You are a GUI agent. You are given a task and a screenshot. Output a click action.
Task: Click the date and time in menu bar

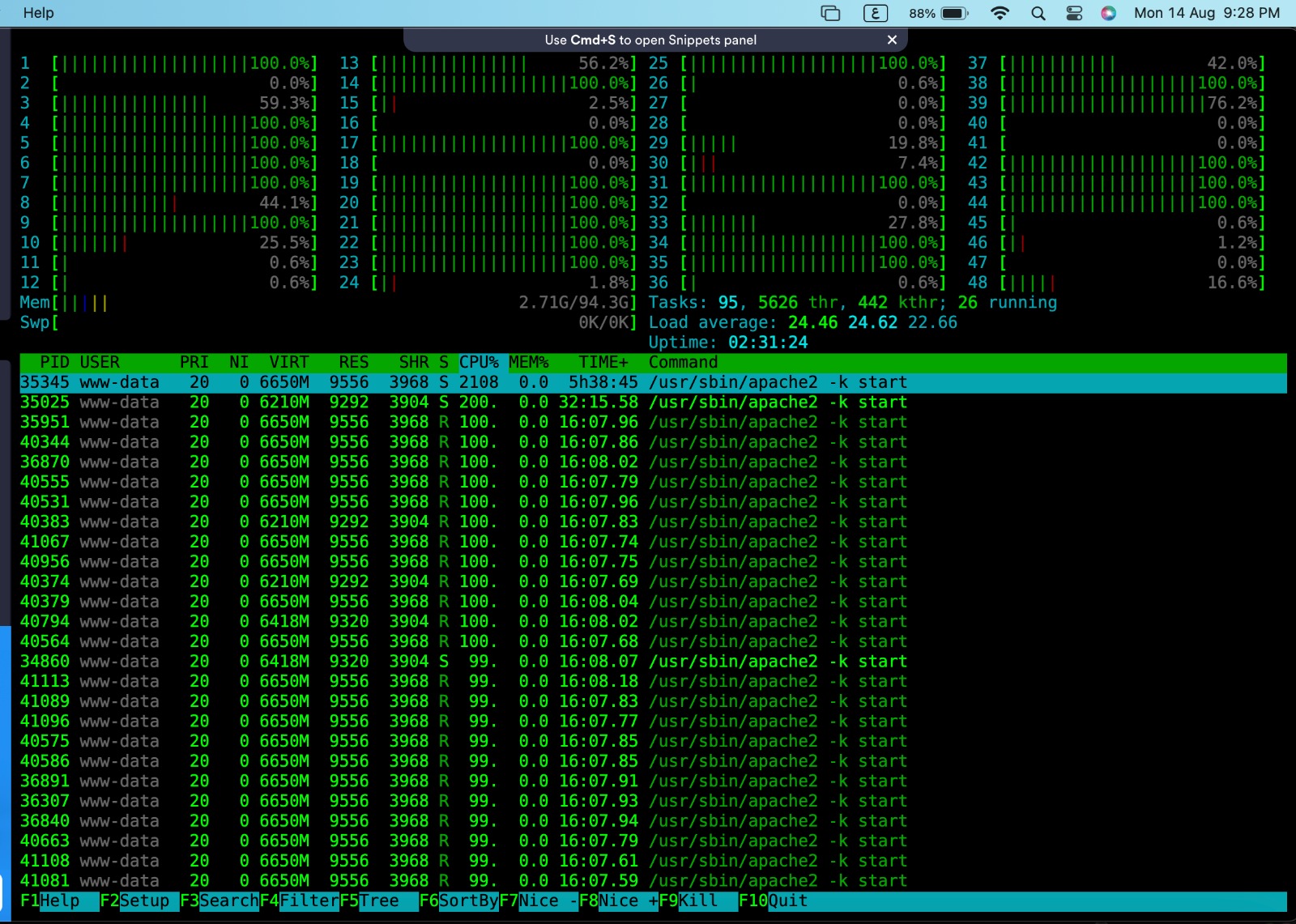1206,13
